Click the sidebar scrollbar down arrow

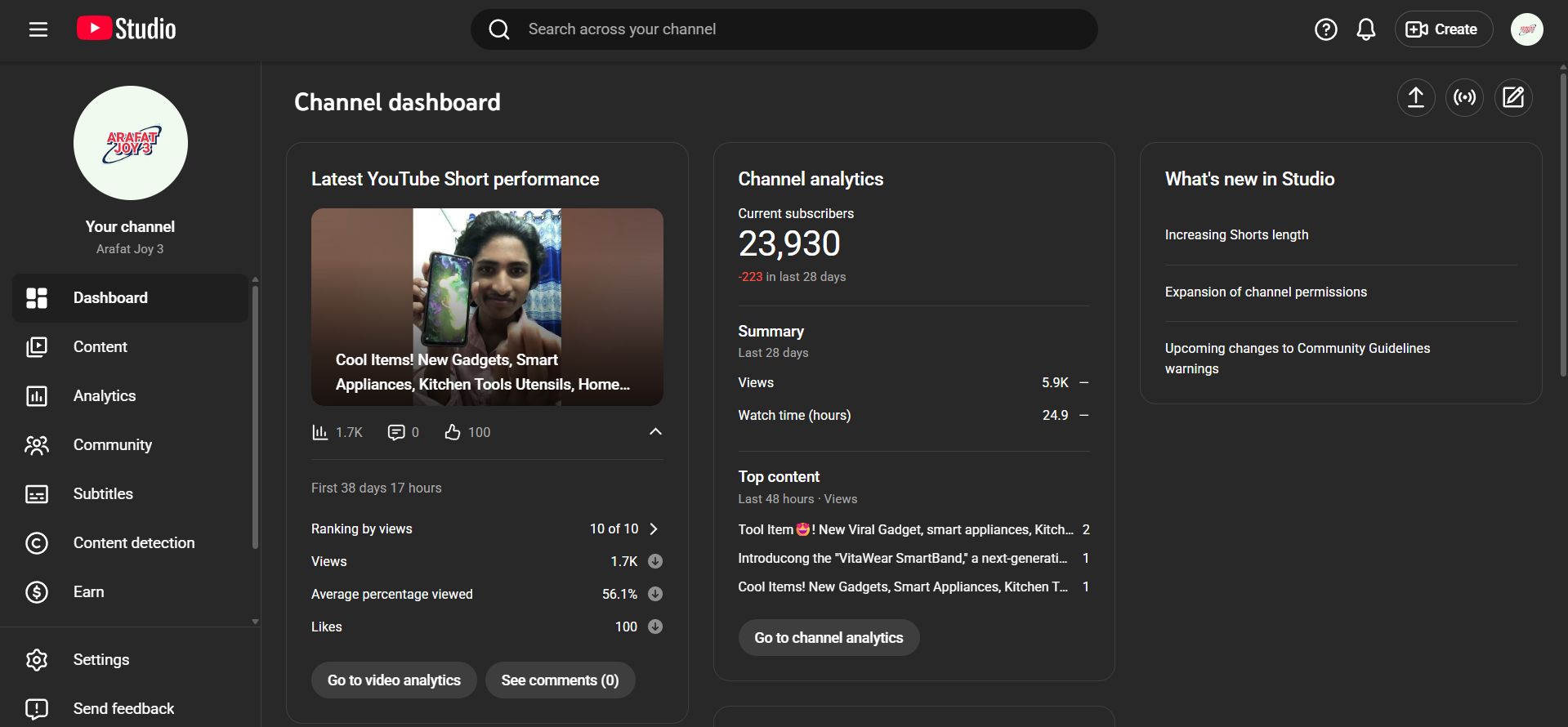tap(255, 622)
